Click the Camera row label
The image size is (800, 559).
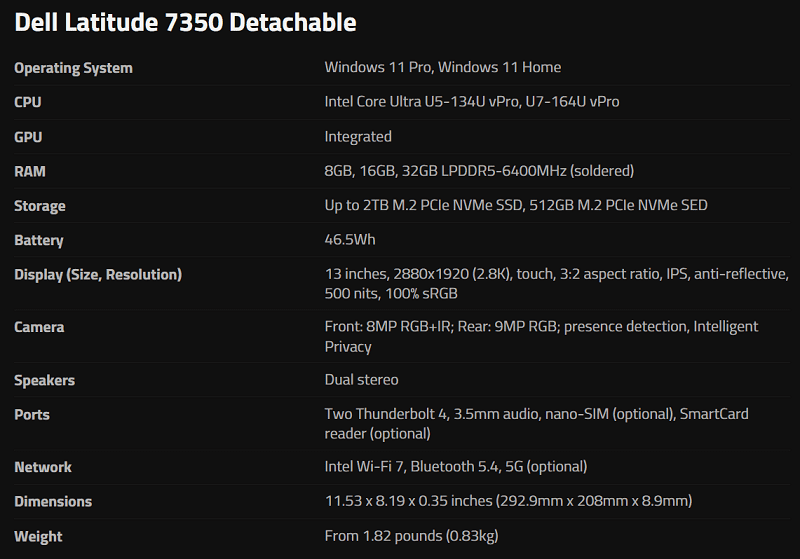coord(39,327)
